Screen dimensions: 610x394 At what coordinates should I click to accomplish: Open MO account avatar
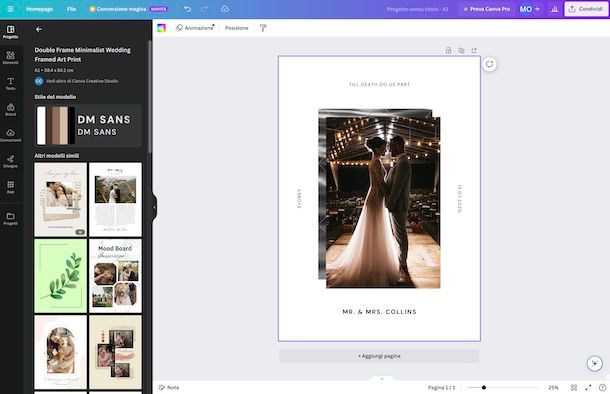point(525,9)
